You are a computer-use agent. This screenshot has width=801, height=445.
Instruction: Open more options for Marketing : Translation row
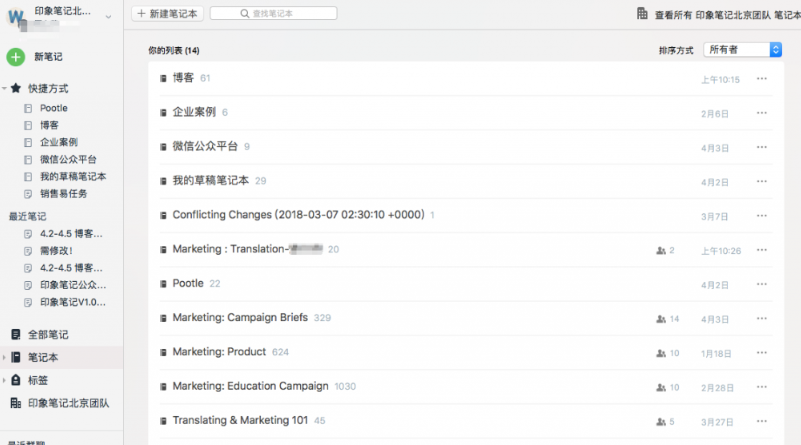[762, 250]
